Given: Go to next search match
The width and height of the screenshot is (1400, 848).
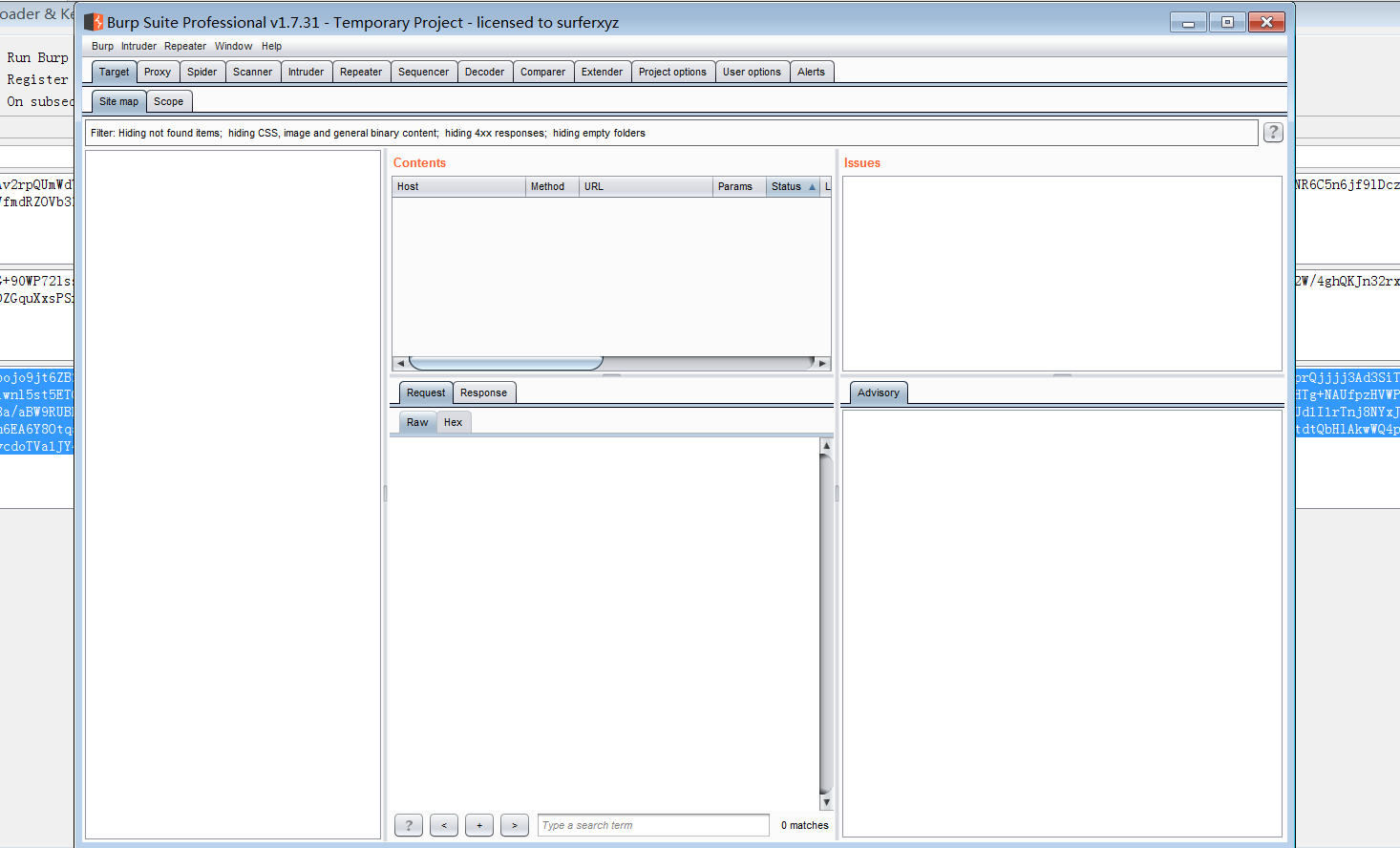Looking at the screenshot, I should click(x=515, y=825).
